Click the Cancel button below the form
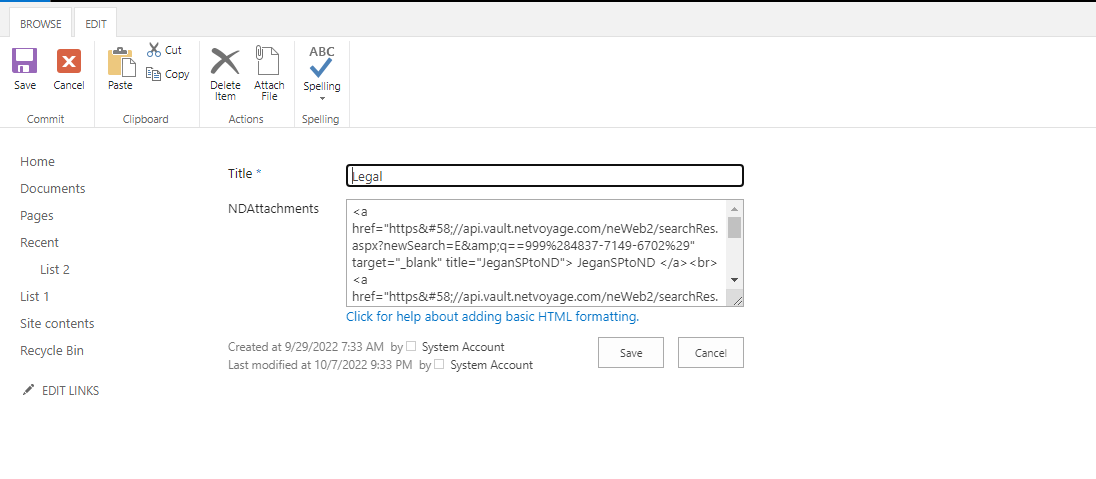The image size is (1096, 479). [x=710, y=352]
